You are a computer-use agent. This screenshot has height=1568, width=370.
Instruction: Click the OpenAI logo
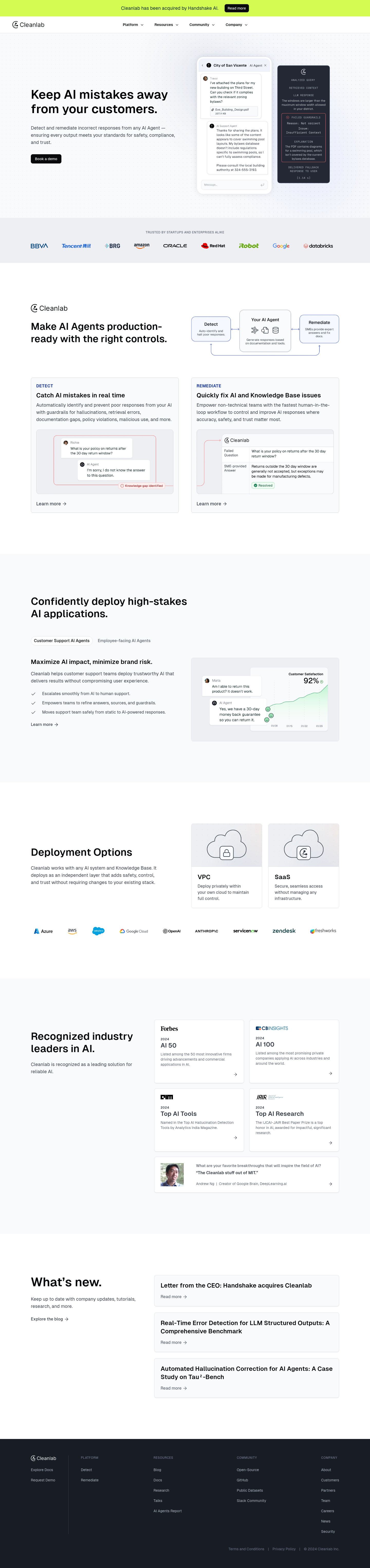click(x=172, y=931)
